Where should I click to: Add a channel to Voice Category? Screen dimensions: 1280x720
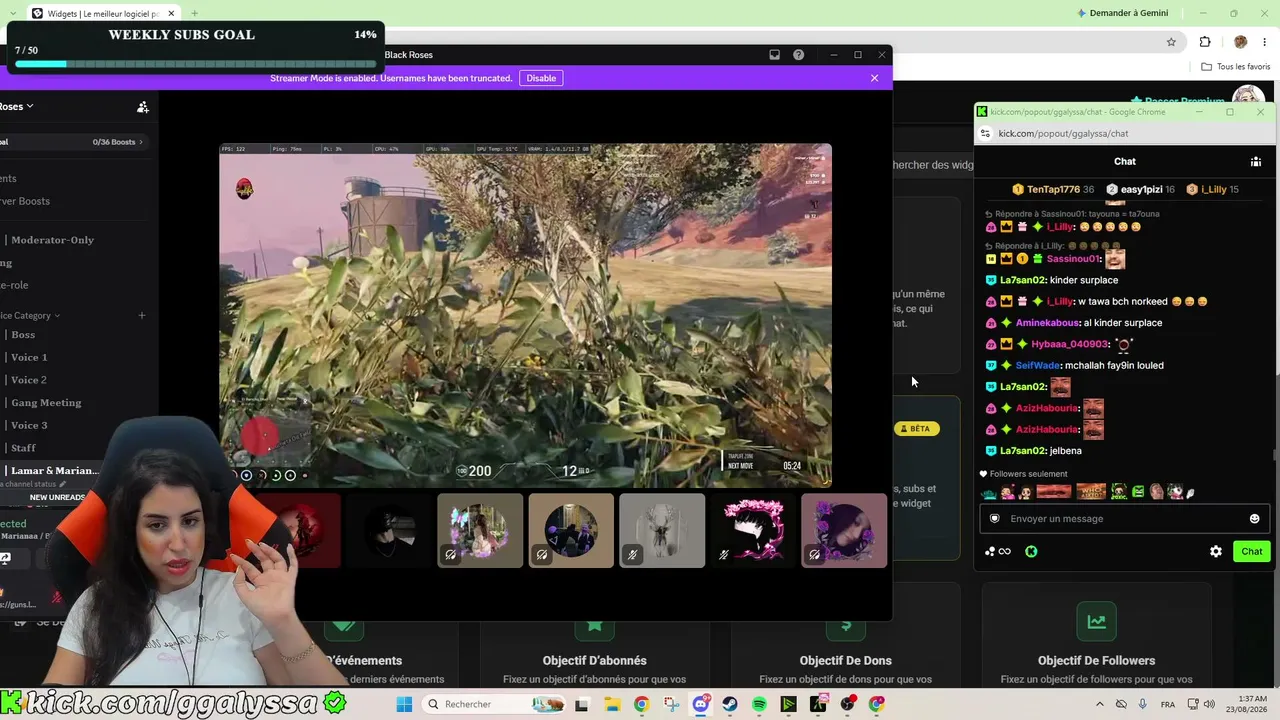[x=142, y=316]
